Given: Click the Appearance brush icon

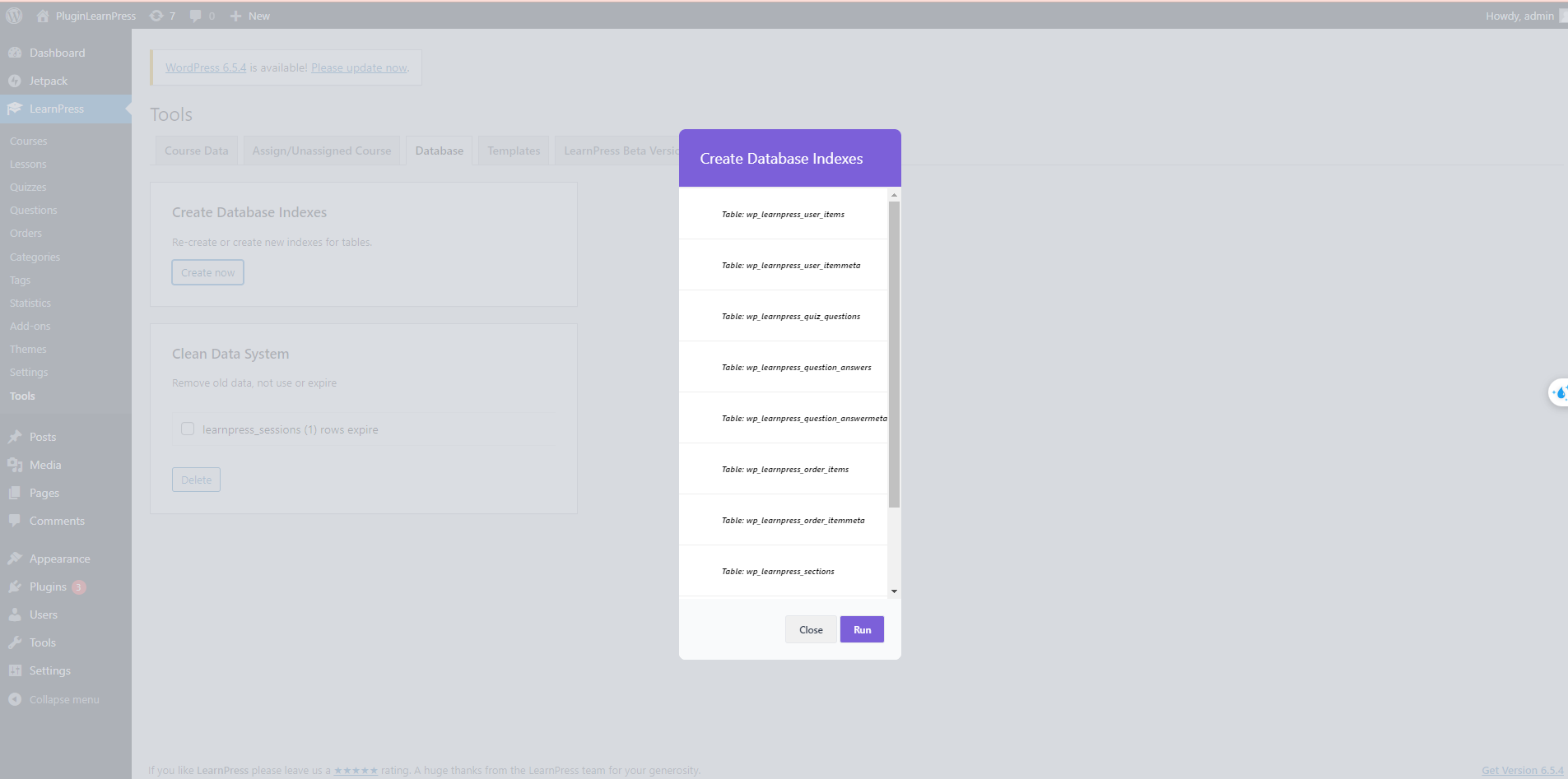Looking at the screenshot, I should [x=15, y=559].
